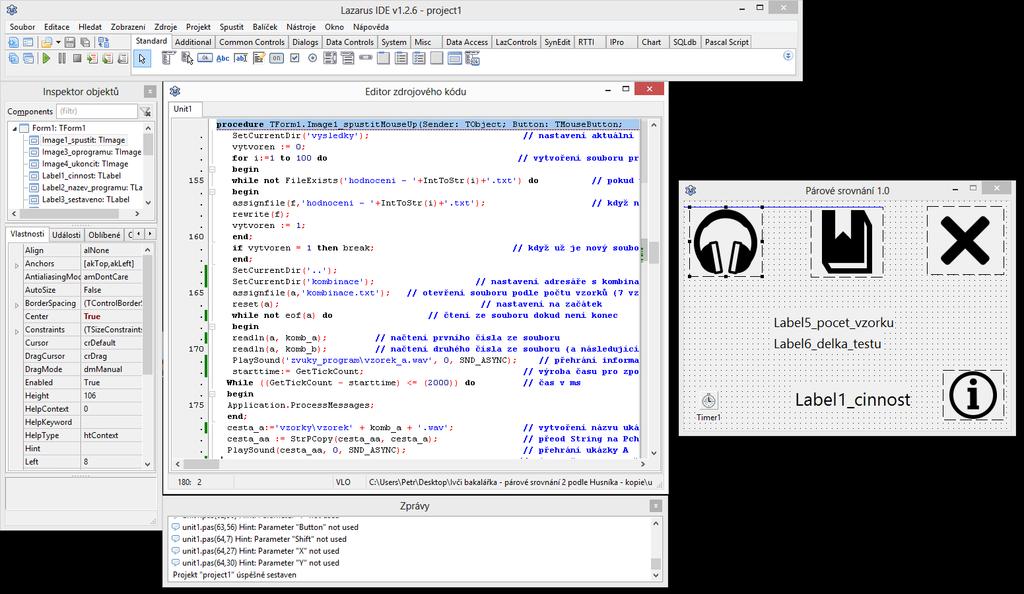Image resolution: width=1024 pixels, height=594 pixels.
Task: Click the Save floppy disk icon
Action: point(70,42)
